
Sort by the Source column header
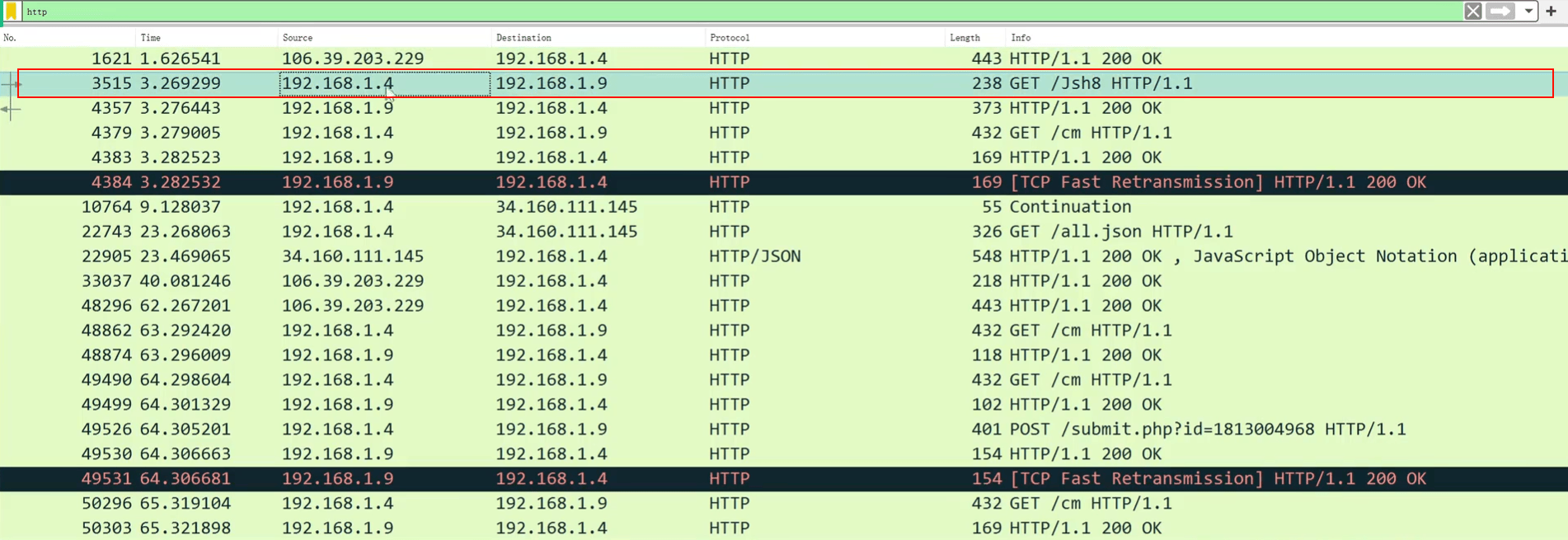(x=384, y=38)
